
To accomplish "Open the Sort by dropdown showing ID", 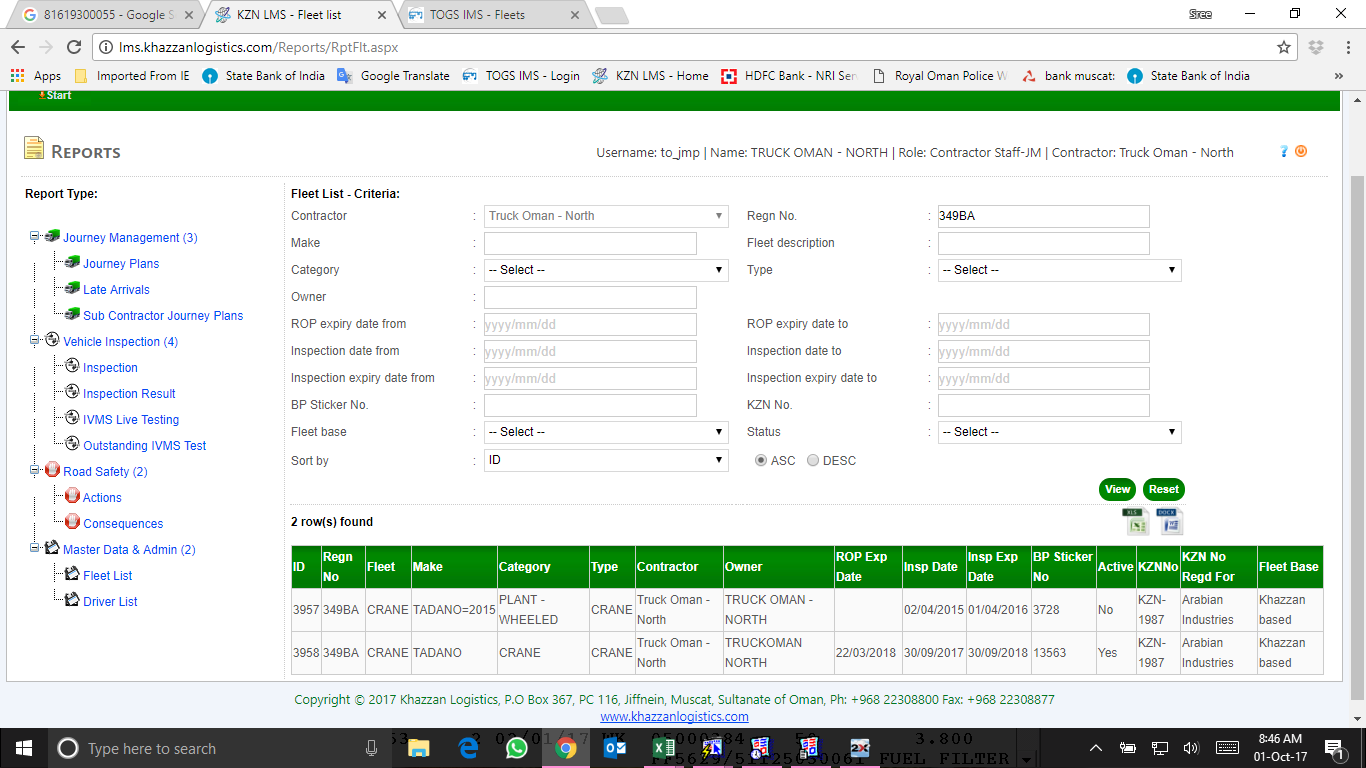I will (x=606, y=460).
